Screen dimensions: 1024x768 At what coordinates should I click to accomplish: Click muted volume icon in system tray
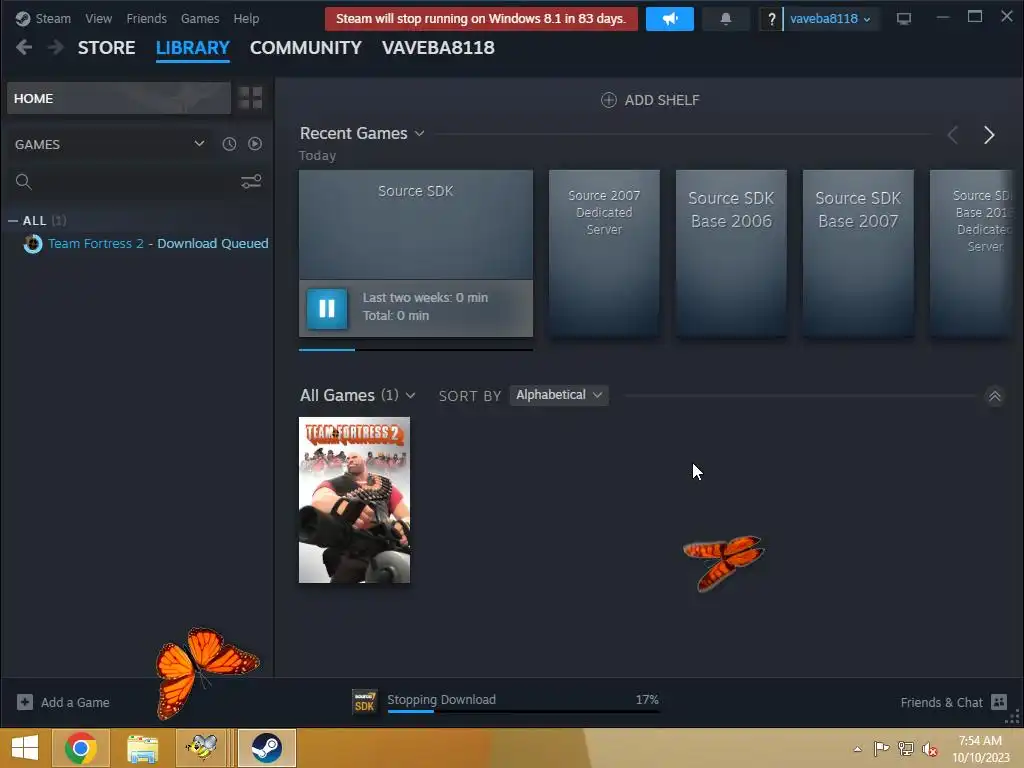[929, 749]
